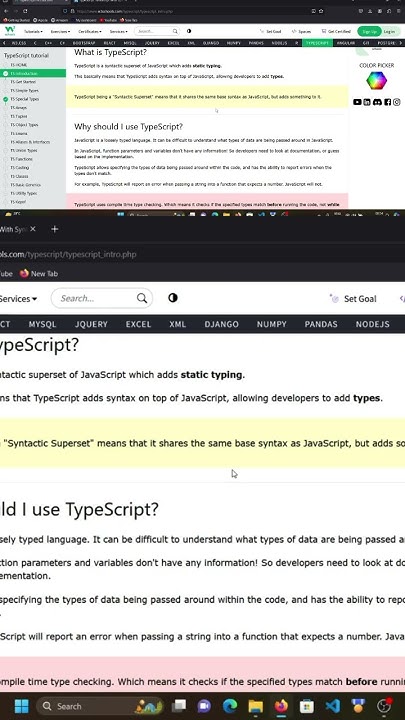Open Spaces in the small overview header
This screenshot has width=405, height=720.
(x=301, y=31)
